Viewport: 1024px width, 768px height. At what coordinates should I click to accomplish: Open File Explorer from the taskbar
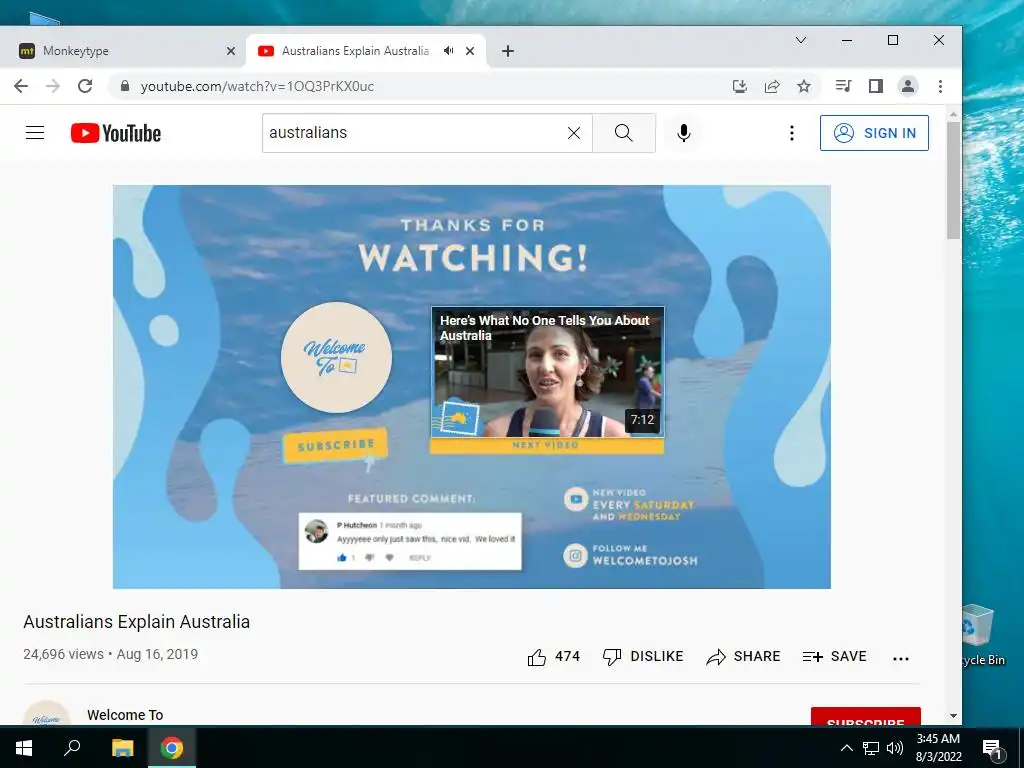(122, 748)
